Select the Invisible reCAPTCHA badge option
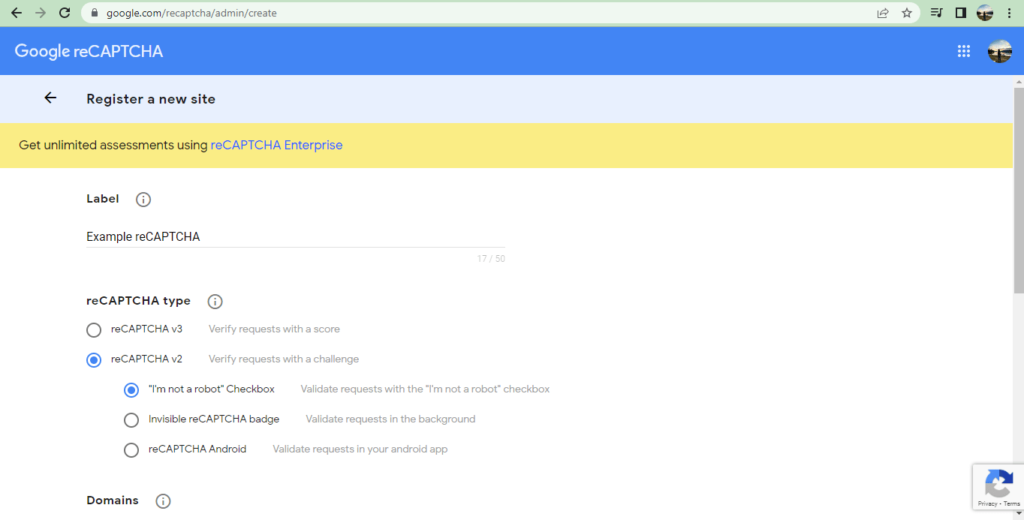 (131, 420)
